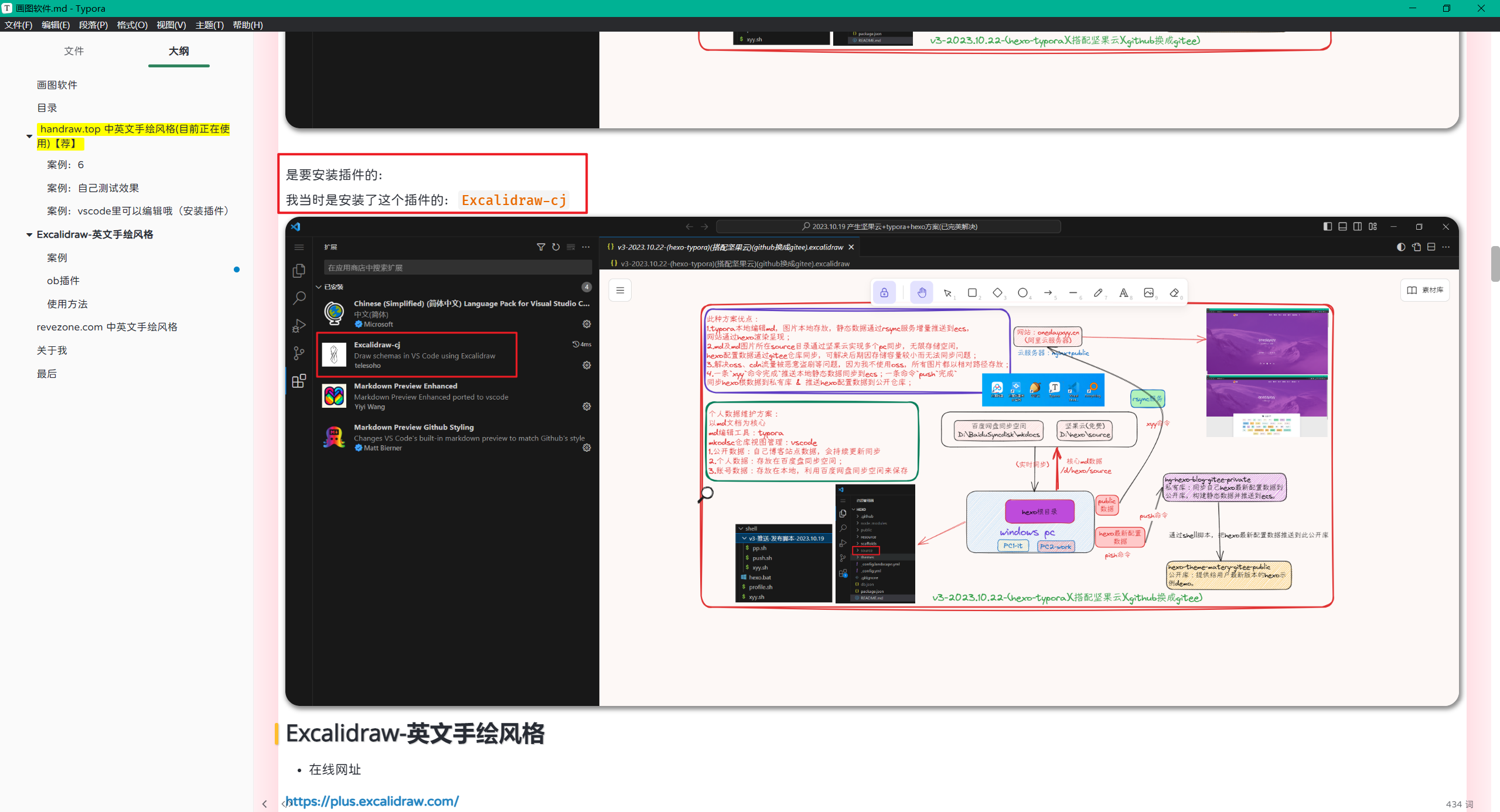
Task: Toggle Typora sidebar with bottom-left arrow
Action: tap(265, 803)
